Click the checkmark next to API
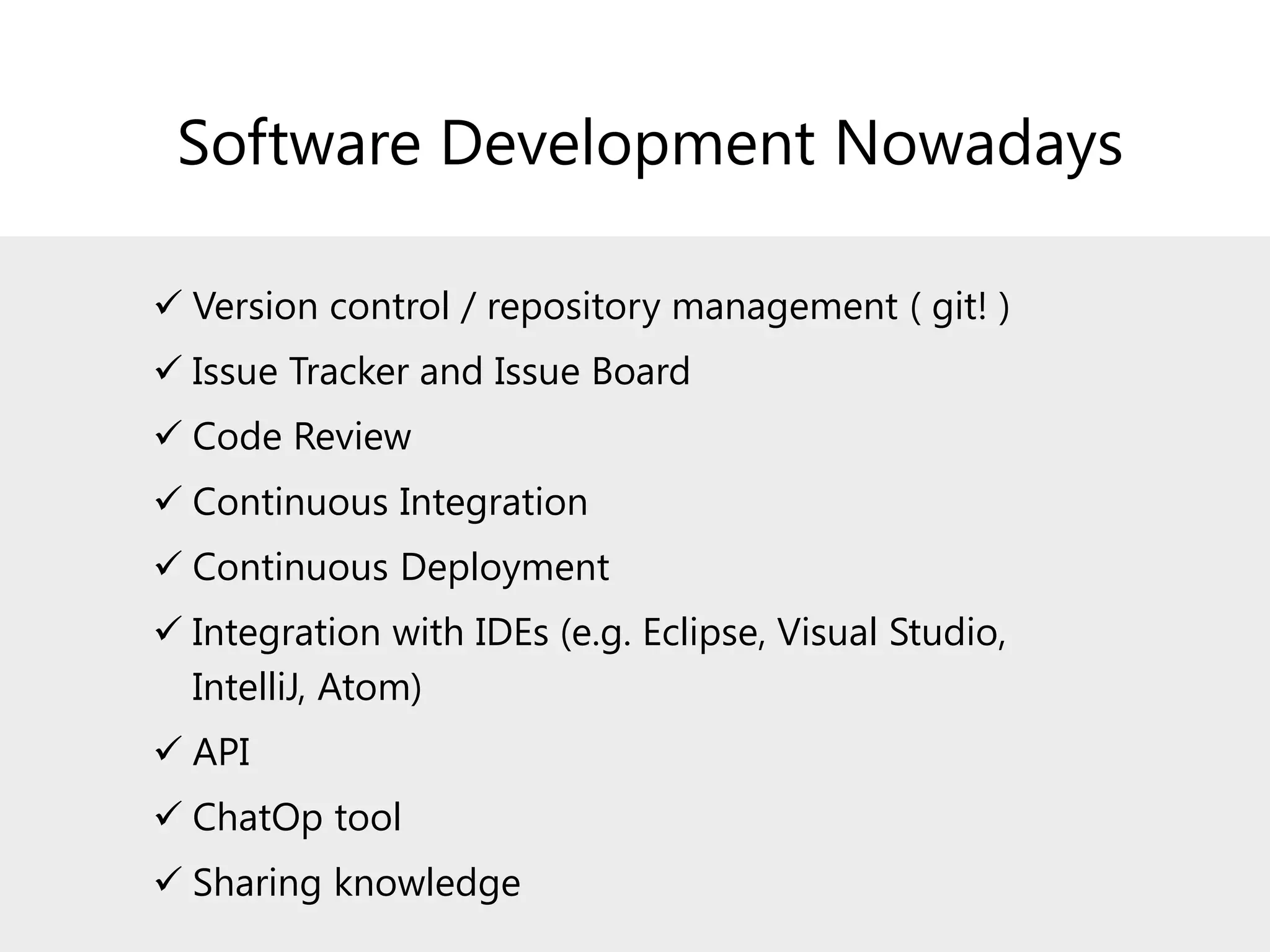Screen dimensions: 1270x952 point(167,749)
